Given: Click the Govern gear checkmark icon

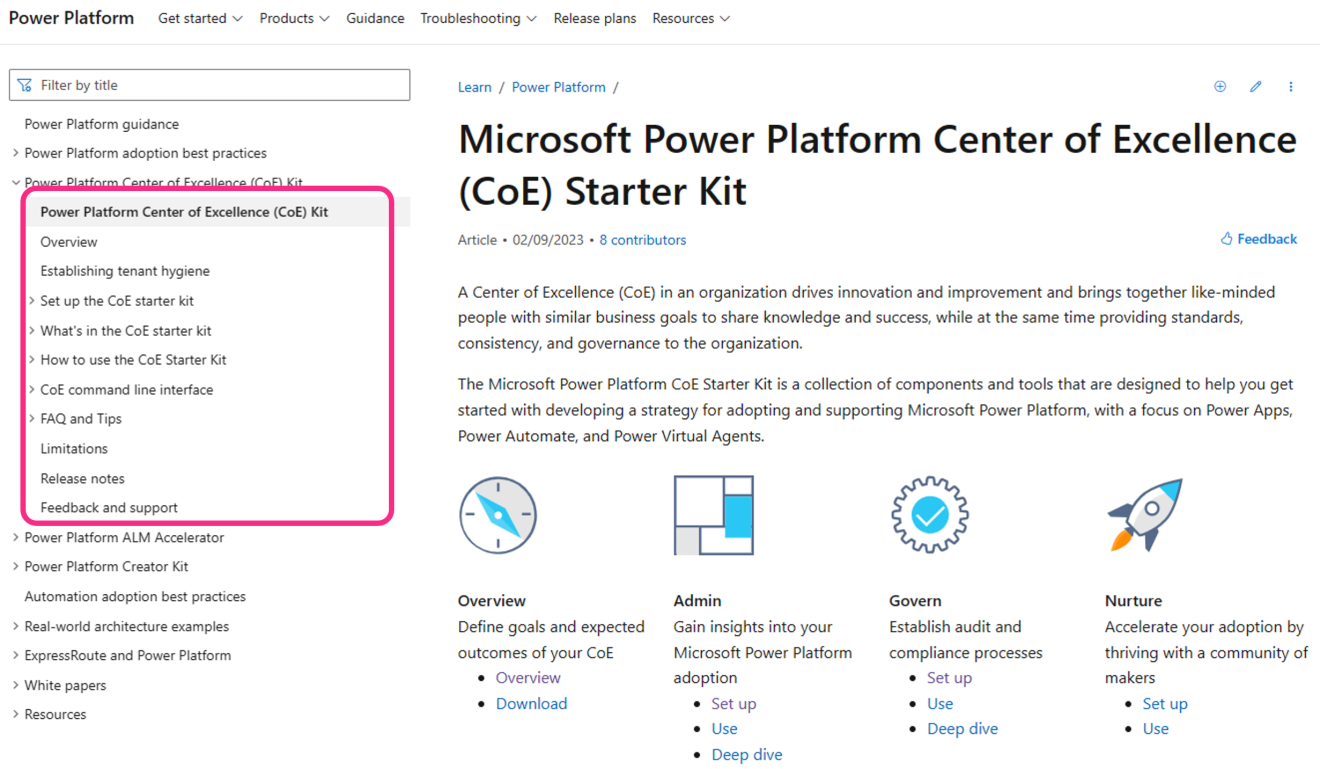Looking at the screenshot, I should (929, 515).
